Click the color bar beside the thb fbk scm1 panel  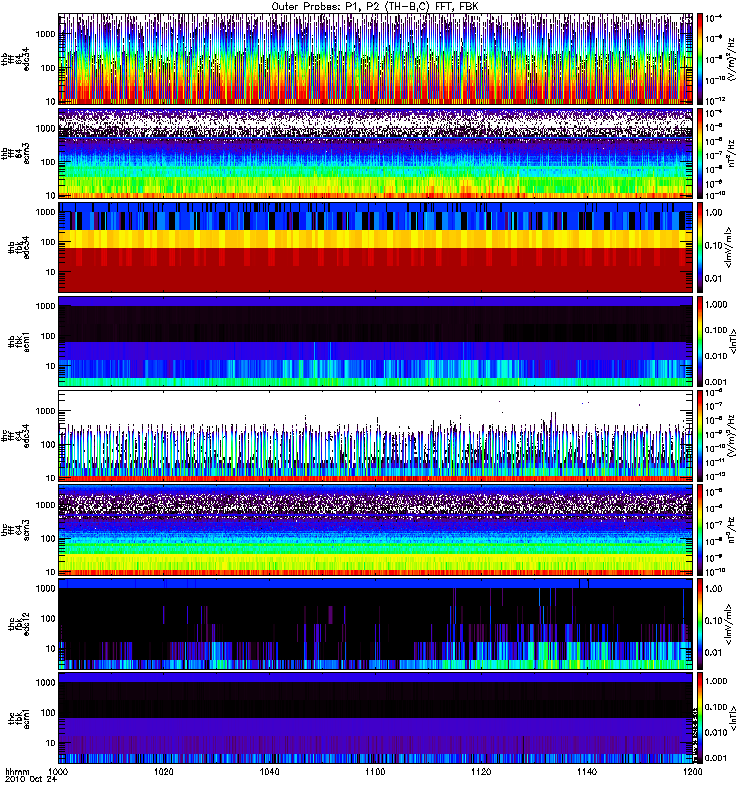pyautogui.click(x=700, y=341)
